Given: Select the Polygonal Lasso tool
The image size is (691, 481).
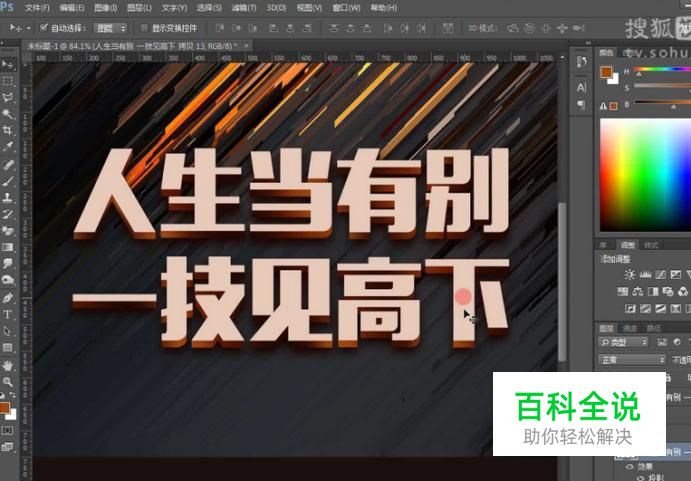Looking at the screenshot, I should pyautogui.click(x=7, y=97).
